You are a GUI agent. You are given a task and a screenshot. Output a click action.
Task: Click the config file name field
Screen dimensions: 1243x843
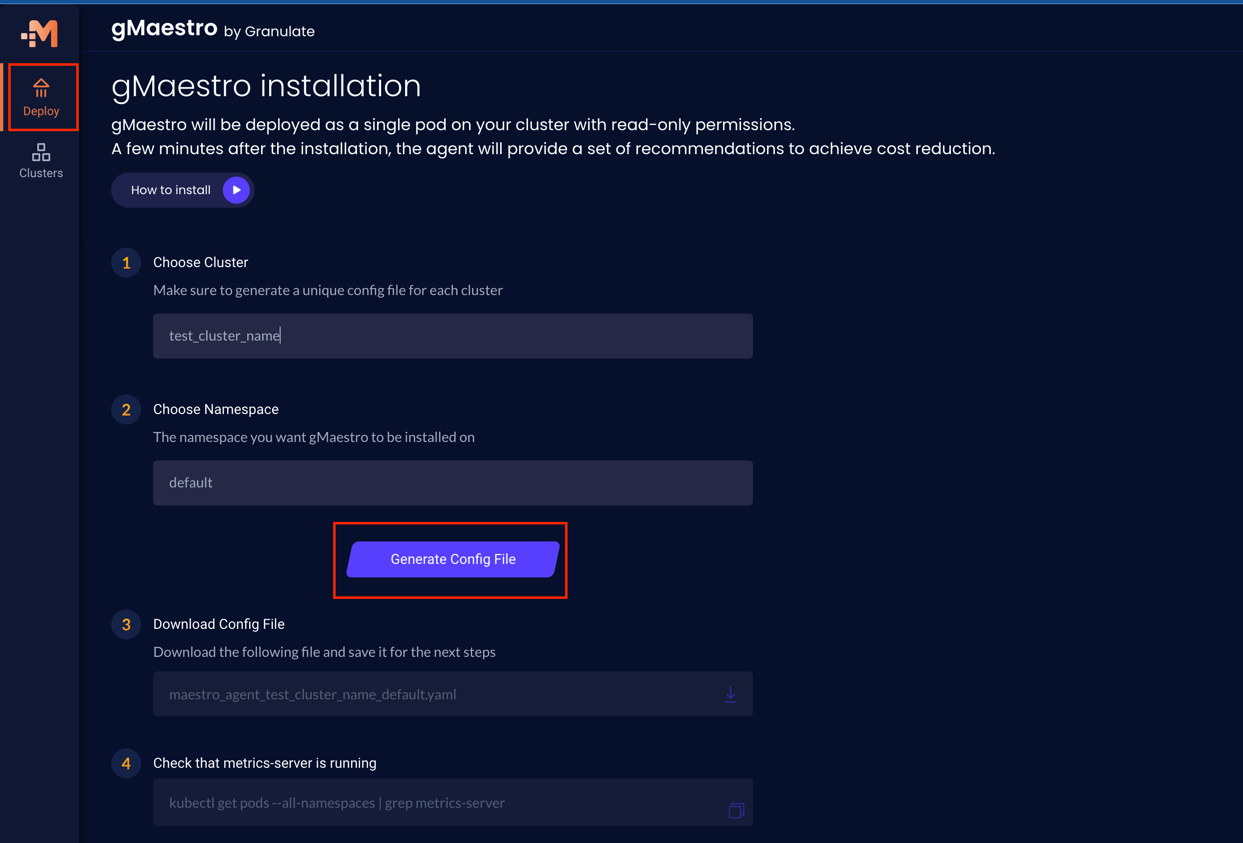coord(453,694)
